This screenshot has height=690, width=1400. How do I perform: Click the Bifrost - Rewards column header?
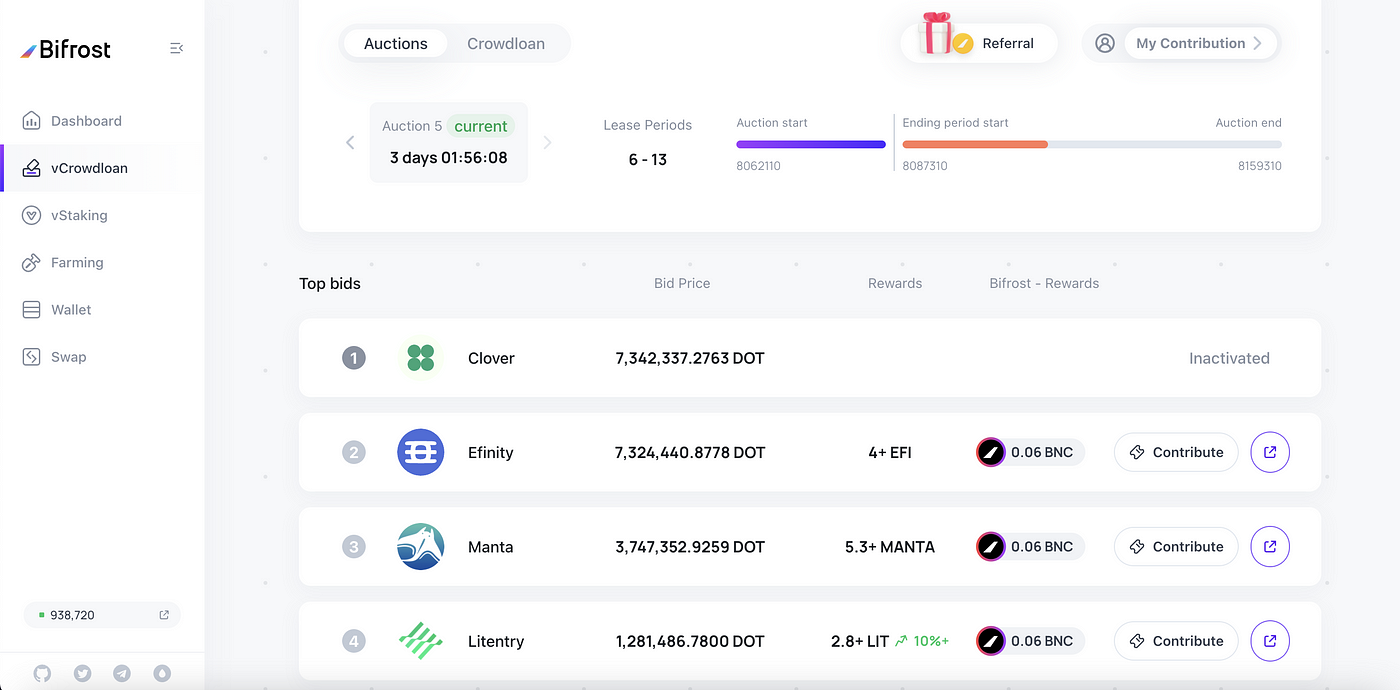(1044, 283)
